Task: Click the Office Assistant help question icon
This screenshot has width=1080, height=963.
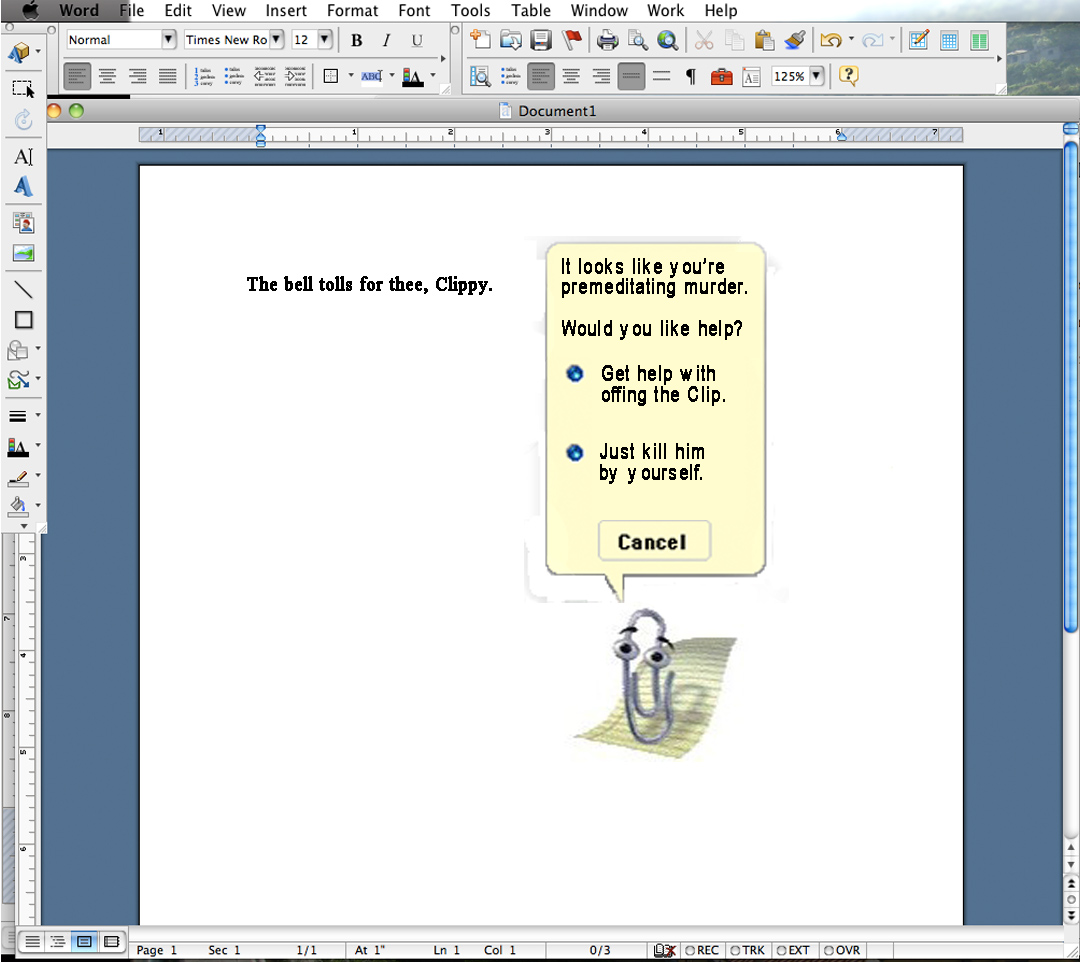Action: click(x=849, y=75)
